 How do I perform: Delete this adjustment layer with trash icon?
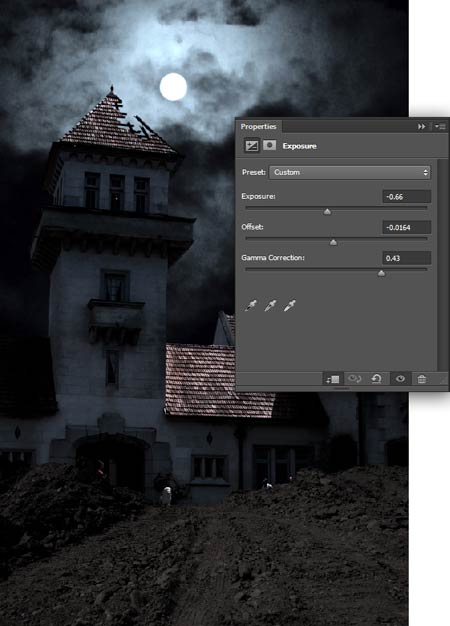(x=422, y=379)
